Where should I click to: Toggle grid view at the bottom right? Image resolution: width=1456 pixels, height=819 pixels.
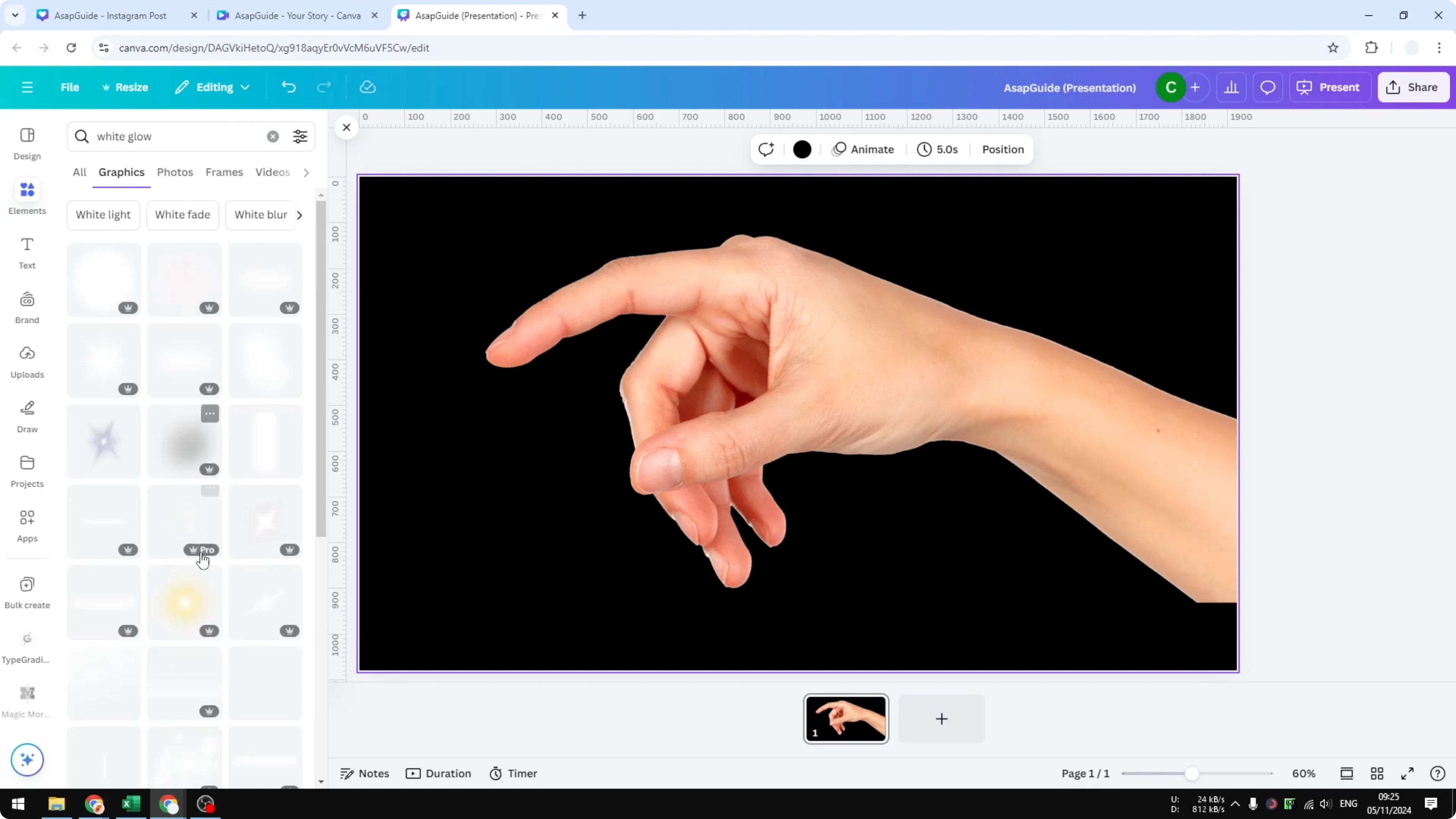coord(1377,773)
